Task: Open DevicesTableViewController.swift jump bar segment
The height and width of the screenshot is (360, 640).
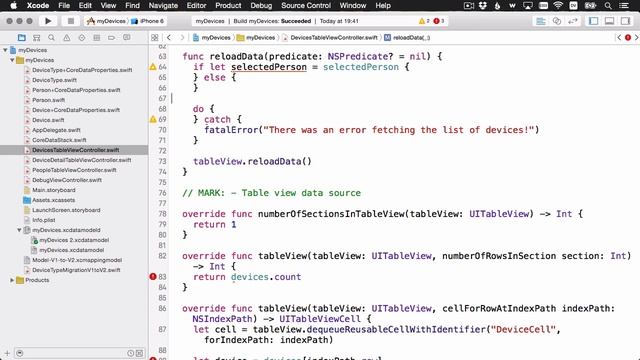Action: pos(330,38)
